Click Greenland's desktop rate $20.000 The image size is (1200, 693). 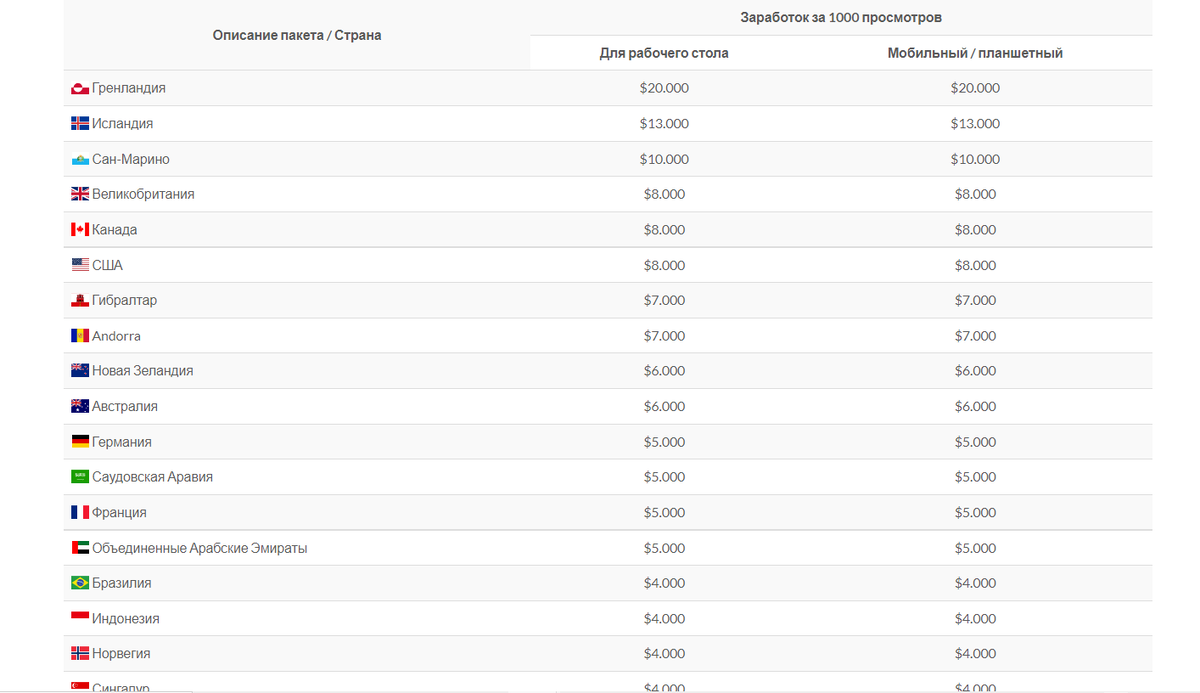point(664,88)
